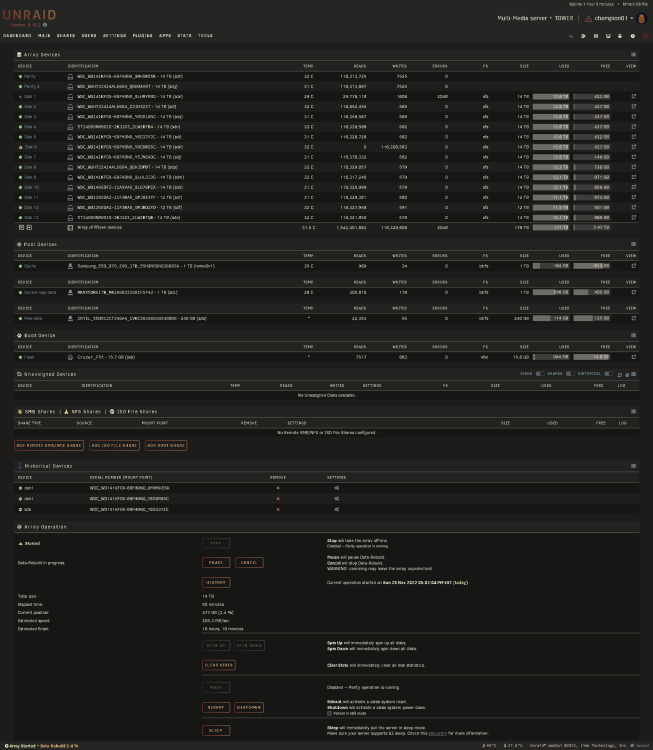
Task: Toggle the Array Devices view mode icon
Action: [x=633, y=55]
